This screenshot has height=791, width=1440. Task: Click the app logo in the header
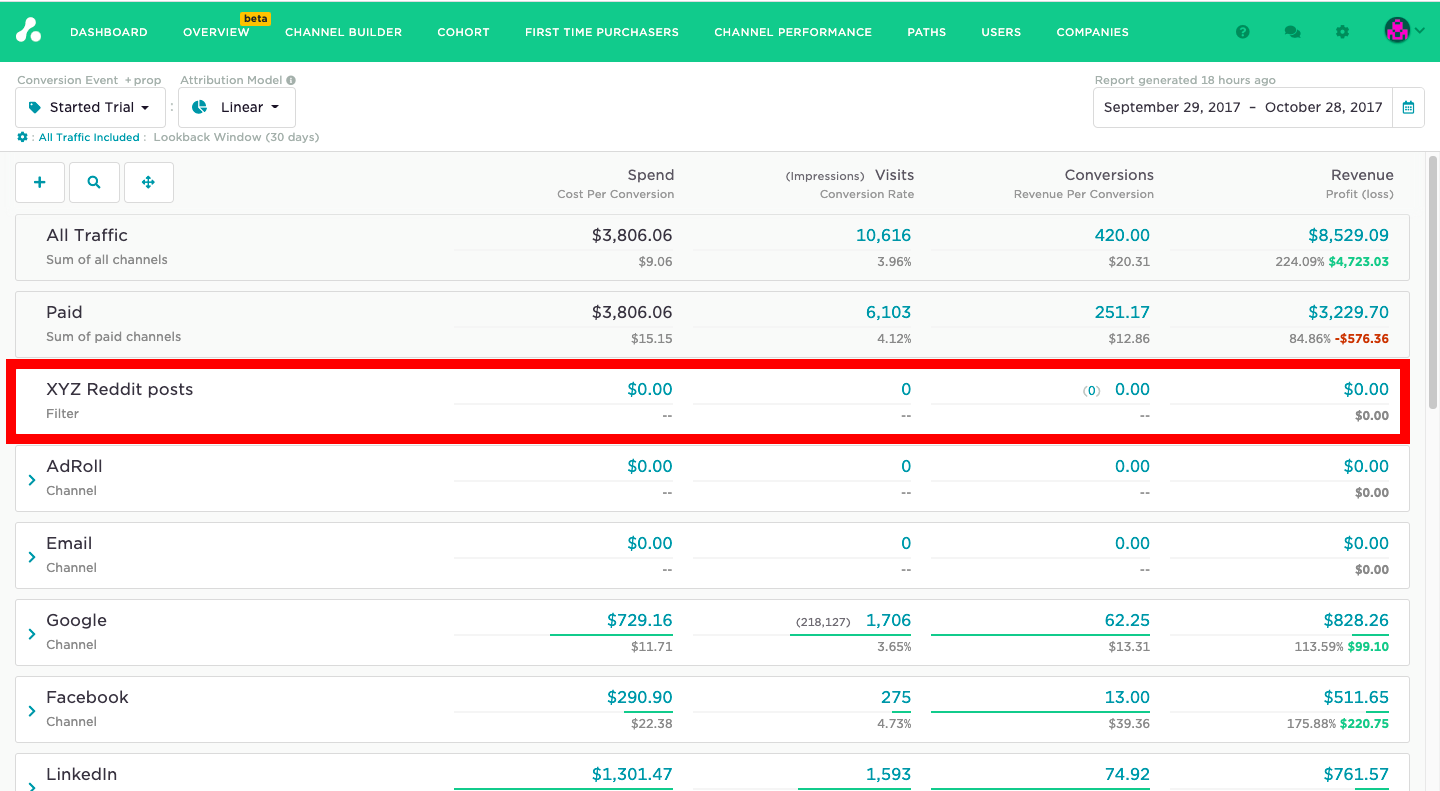coord(28,31)
